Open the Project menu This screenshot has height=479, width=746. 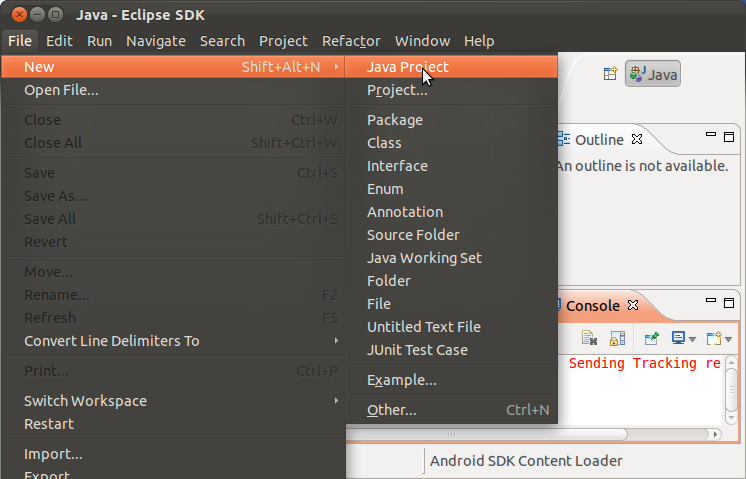pos(283,41)
